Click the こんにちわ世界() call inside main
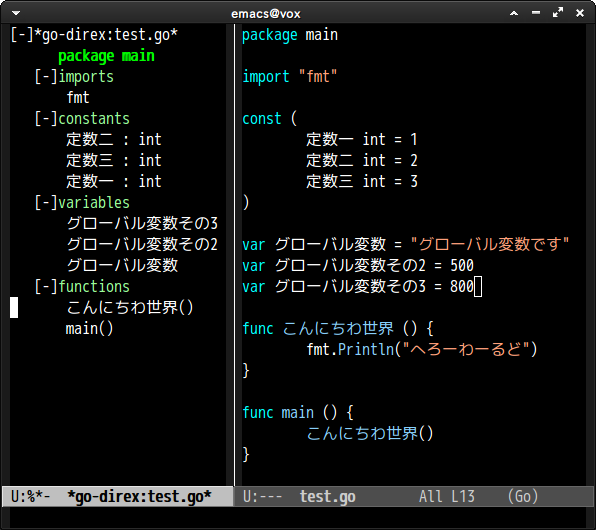This screenshot has height=530, width=596. (370, 433)
